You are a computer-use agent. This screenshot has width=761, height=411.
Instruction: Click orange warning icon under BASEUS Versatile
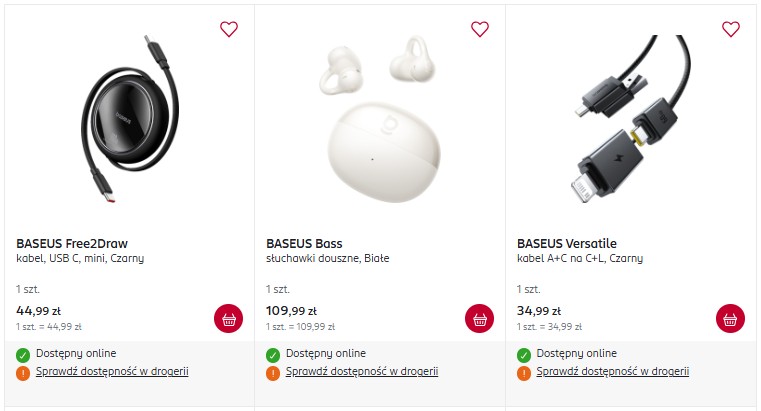524,373
